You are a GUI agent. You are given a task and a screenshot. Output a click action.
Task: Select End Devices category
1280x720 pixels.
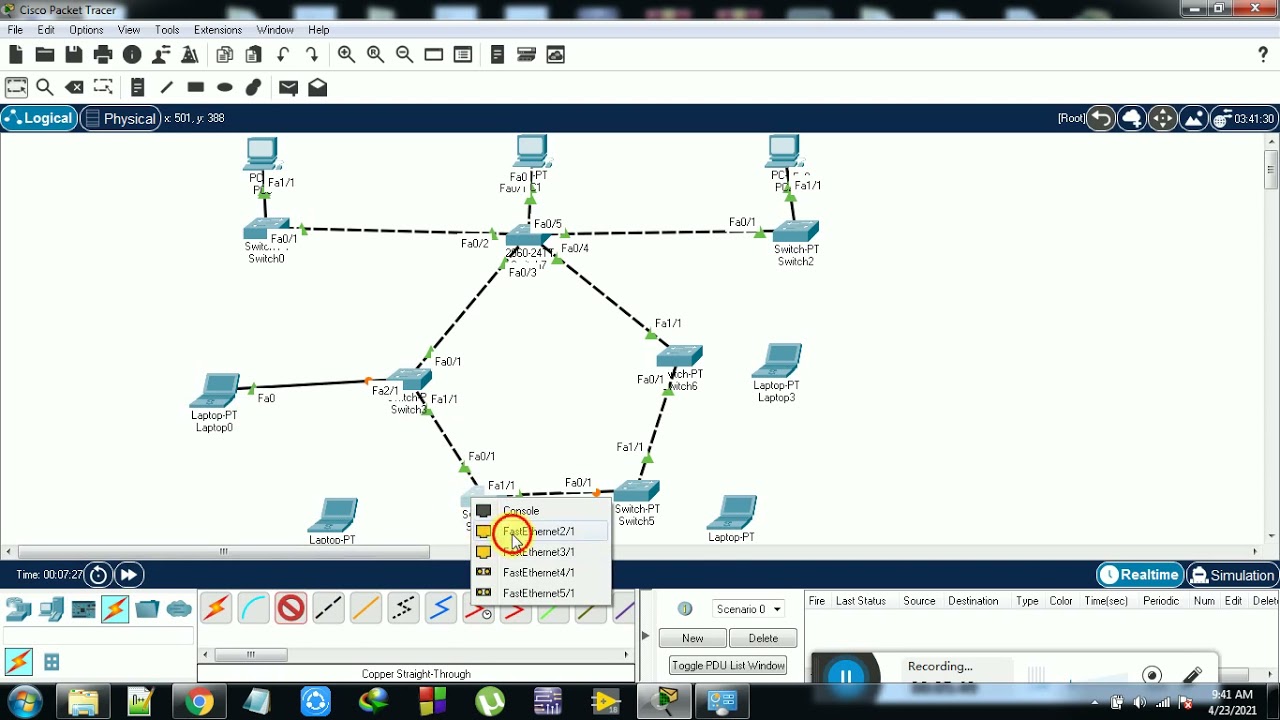51,609
